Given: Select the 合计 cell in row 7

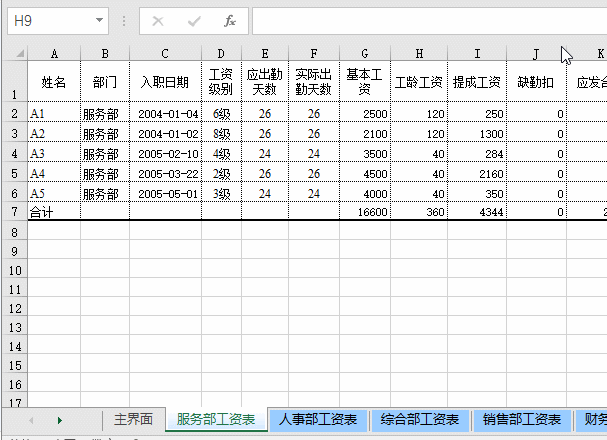Looking at the screenshot, I should click(54, 212).
